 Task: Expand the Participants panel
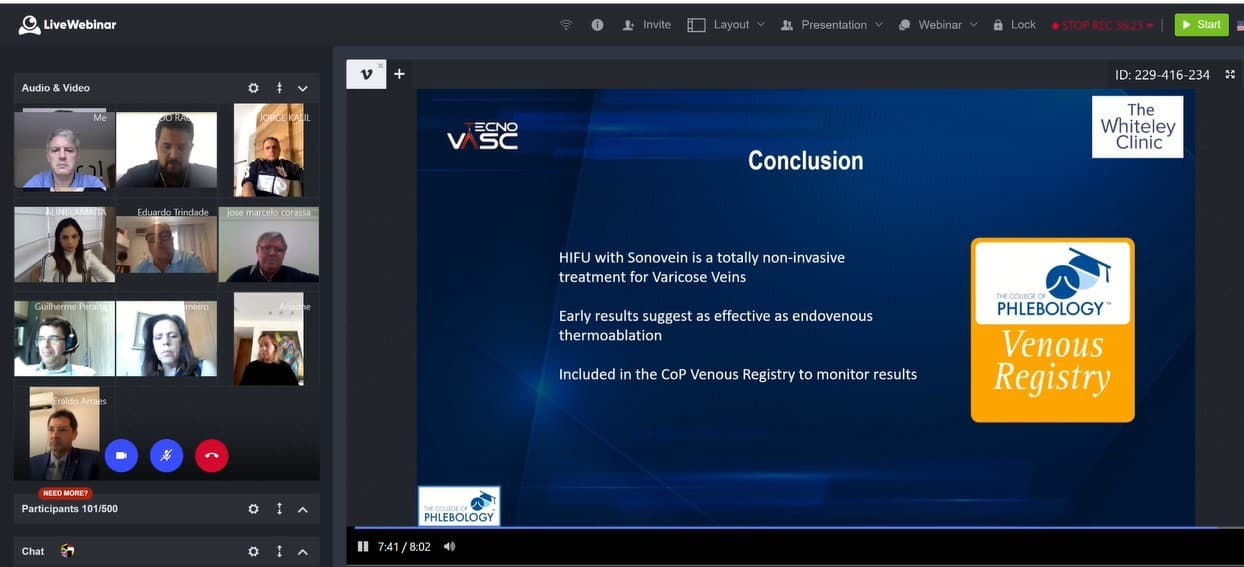tap(303, 509)
